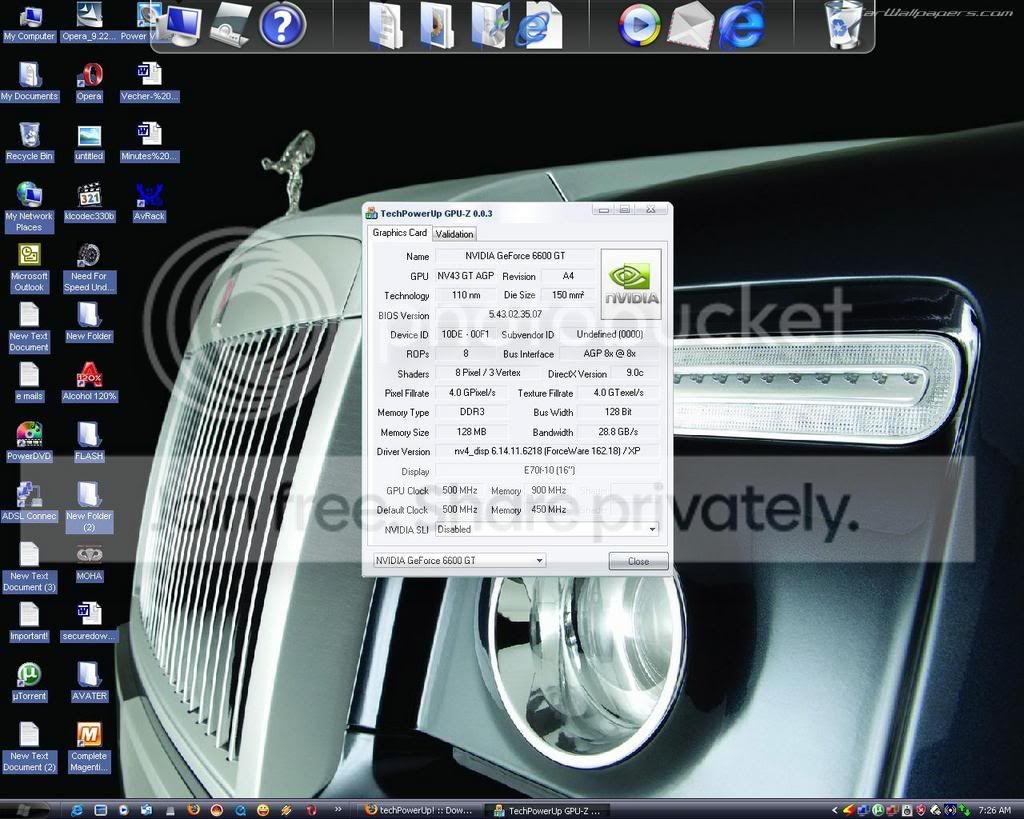Click the help question mark dock icon
1024x819 pixels.
[x=283, y=25]
